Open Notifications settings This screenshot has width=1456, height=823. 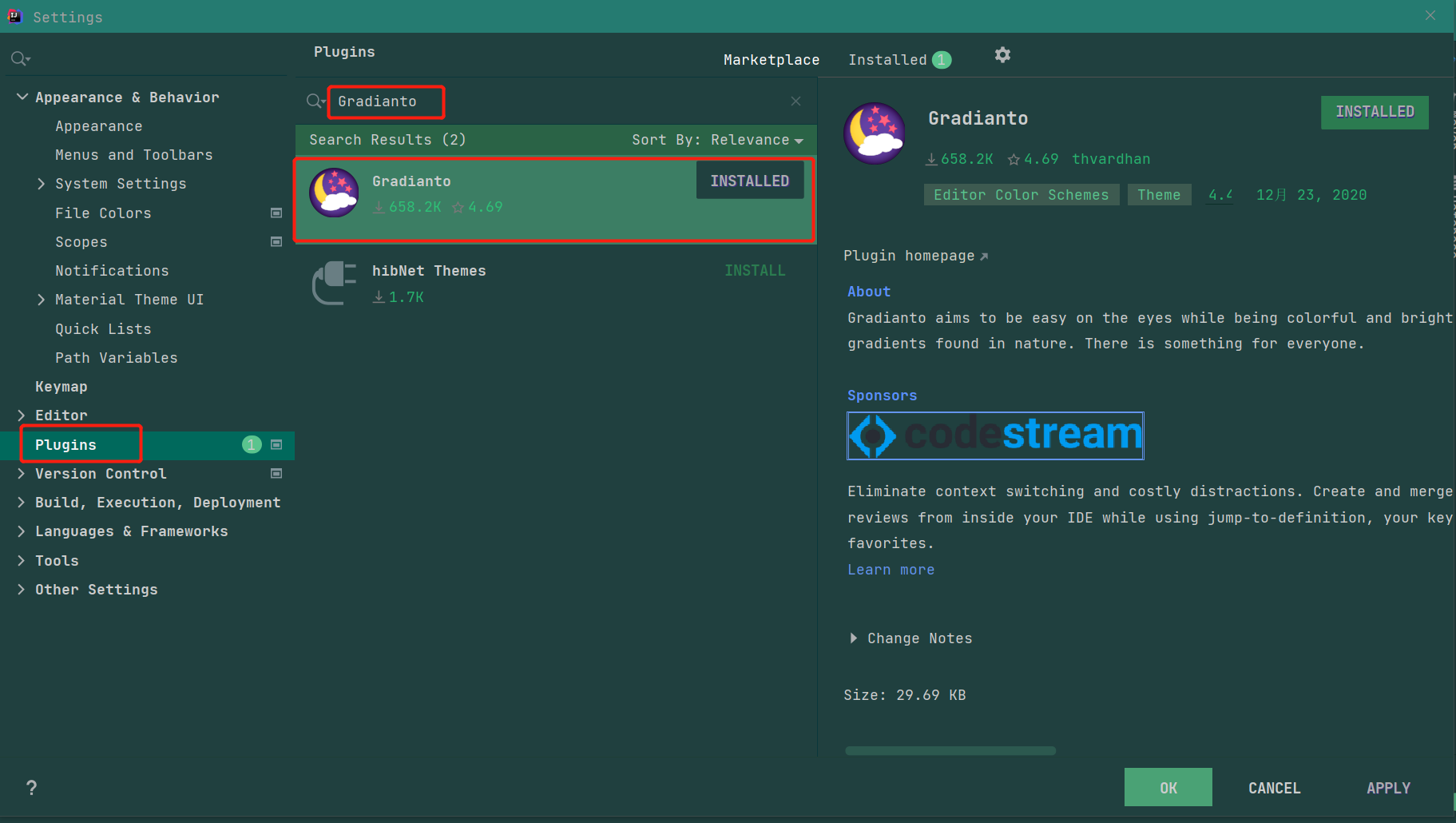[112, 271]
